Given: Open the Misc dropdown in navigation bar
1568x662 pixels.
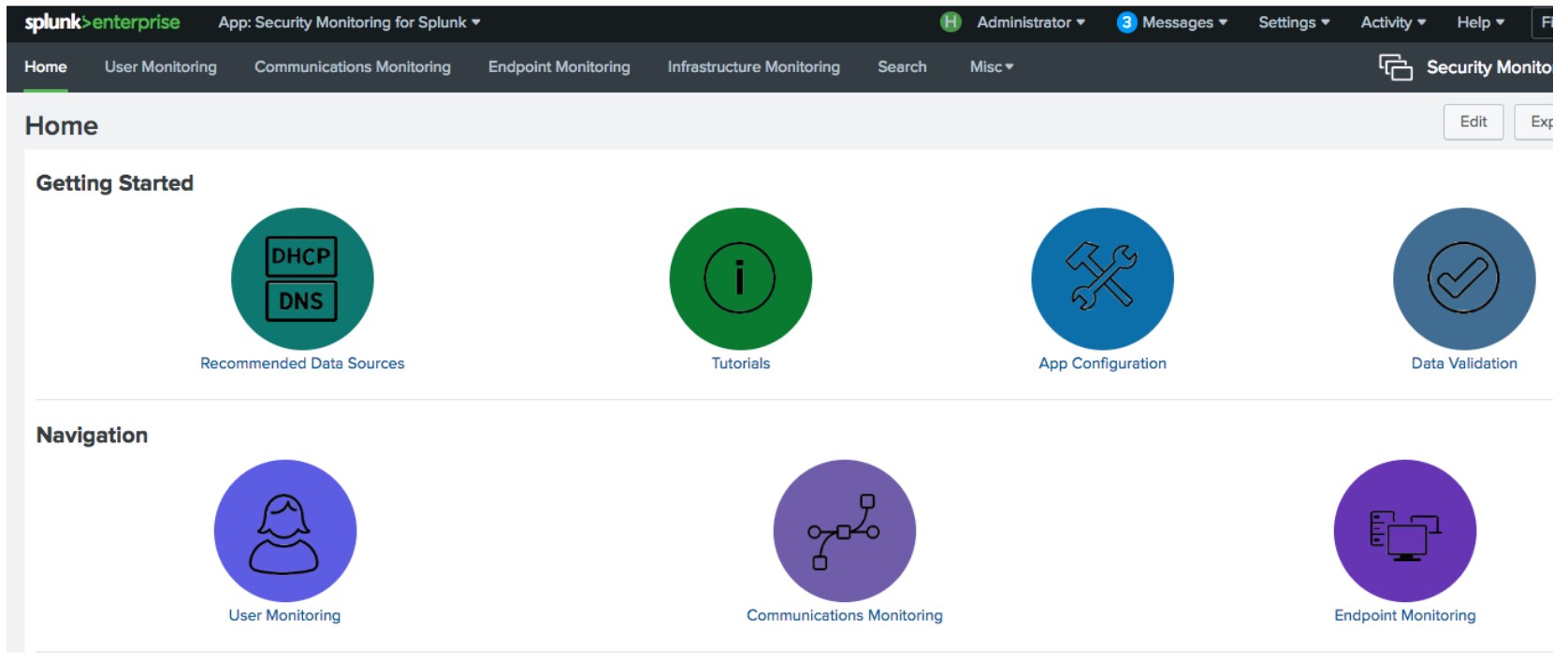Looking at the screenshot, I should 992,67.
